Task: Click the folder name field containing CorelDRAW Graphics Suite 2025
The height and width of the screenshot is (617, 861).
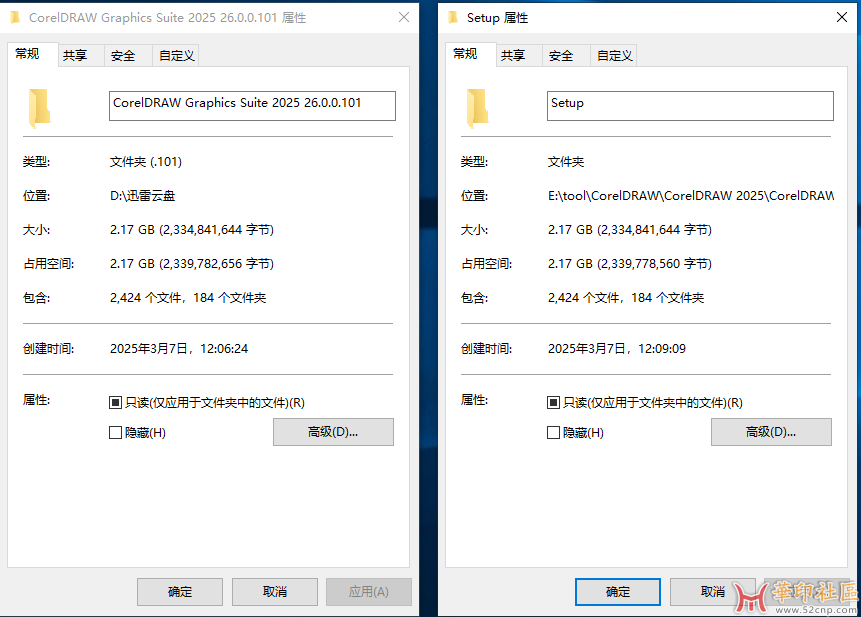Action: (252, 106)
